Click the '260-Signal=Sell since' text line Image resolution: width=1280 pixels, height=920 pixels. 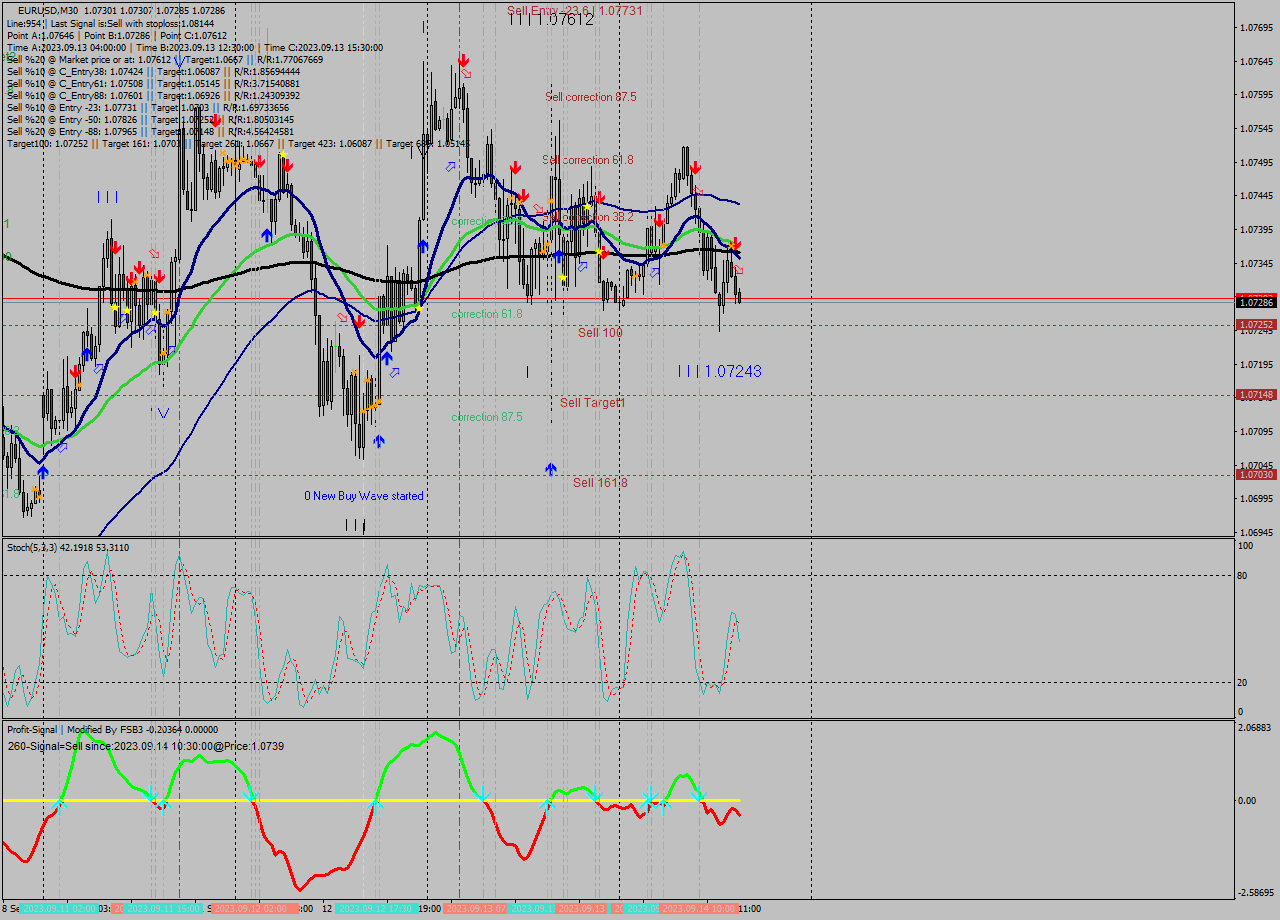(x=145, y=746)
